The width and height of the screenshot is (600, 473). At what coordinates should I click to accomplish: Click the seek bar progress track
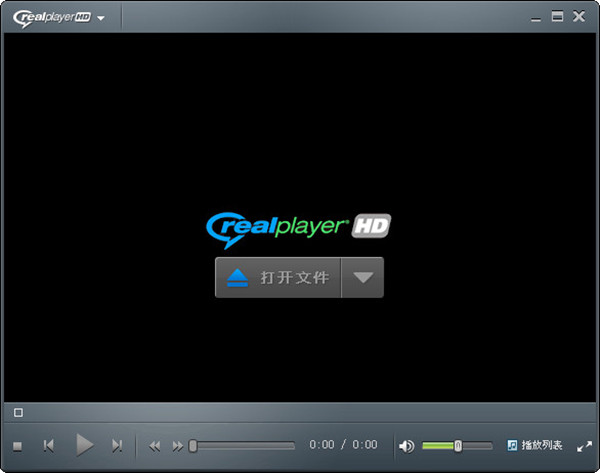[x=242, y=446]
